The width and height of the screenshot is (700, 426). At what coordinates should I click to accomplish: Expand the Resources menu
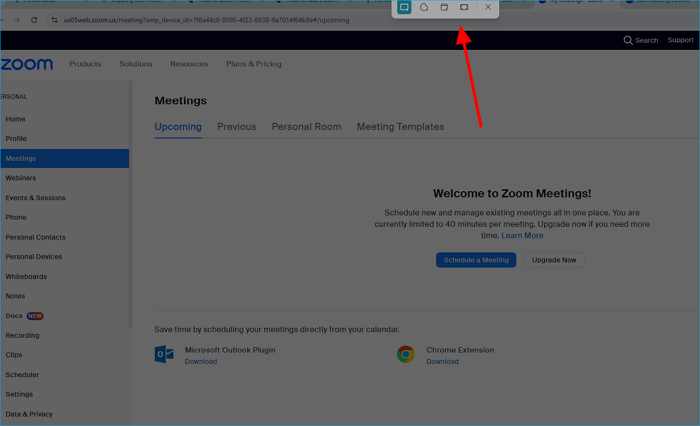pos(189,64)
